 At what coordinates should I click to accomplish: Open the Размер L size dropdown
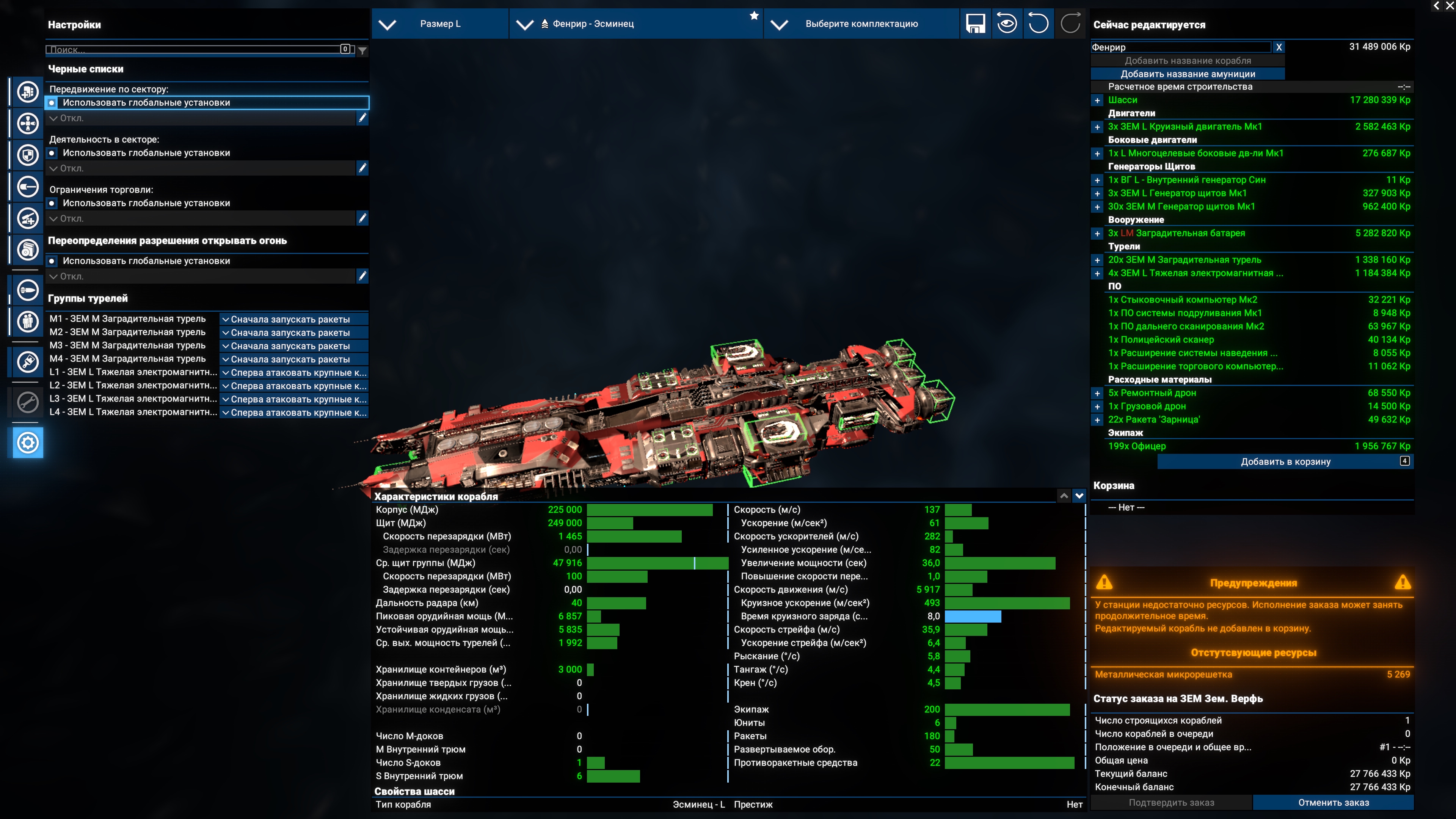coord(440,24)
